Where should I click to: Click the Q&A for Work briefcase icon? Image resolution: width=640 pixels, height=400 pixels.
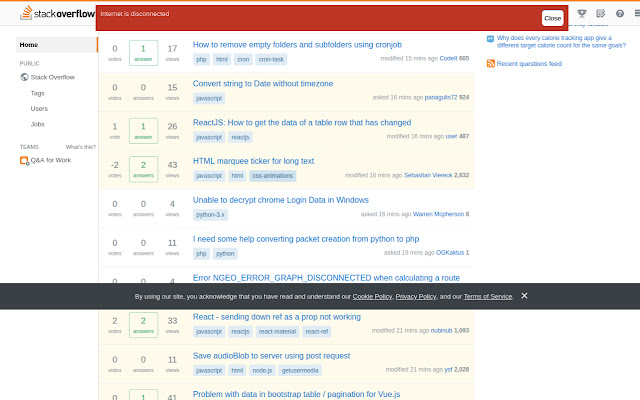[x=25, y=160]
